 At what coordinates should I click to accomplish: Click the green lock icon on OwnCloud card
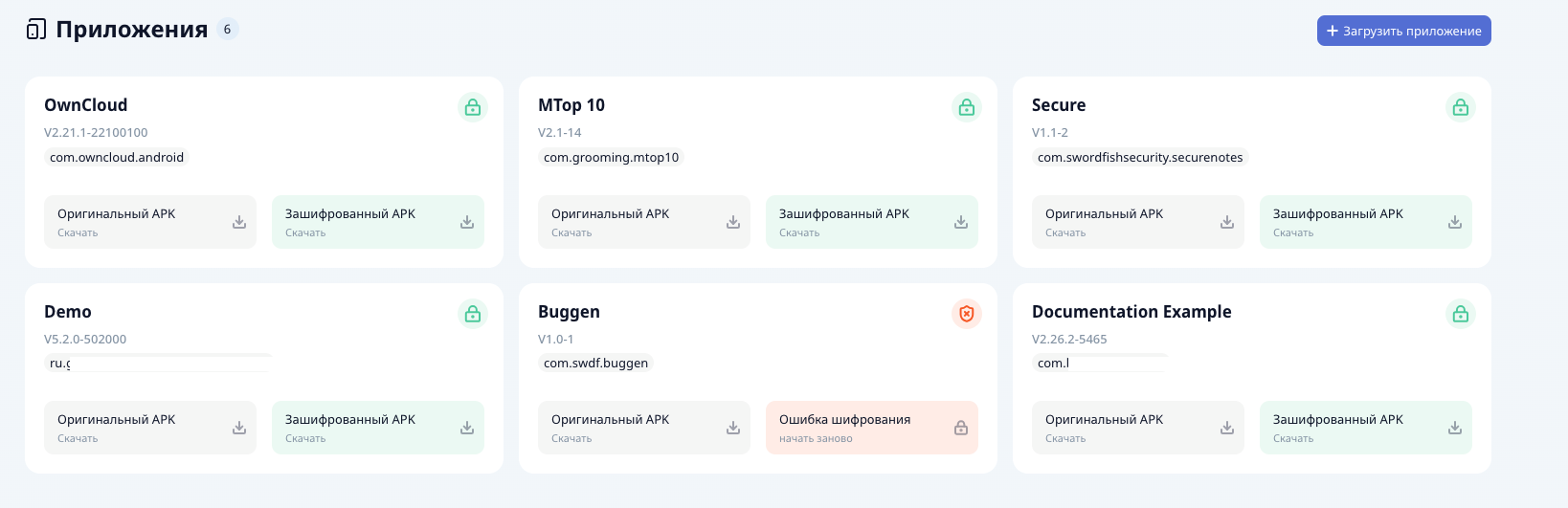pyautogui.click(x=473, y=107)
